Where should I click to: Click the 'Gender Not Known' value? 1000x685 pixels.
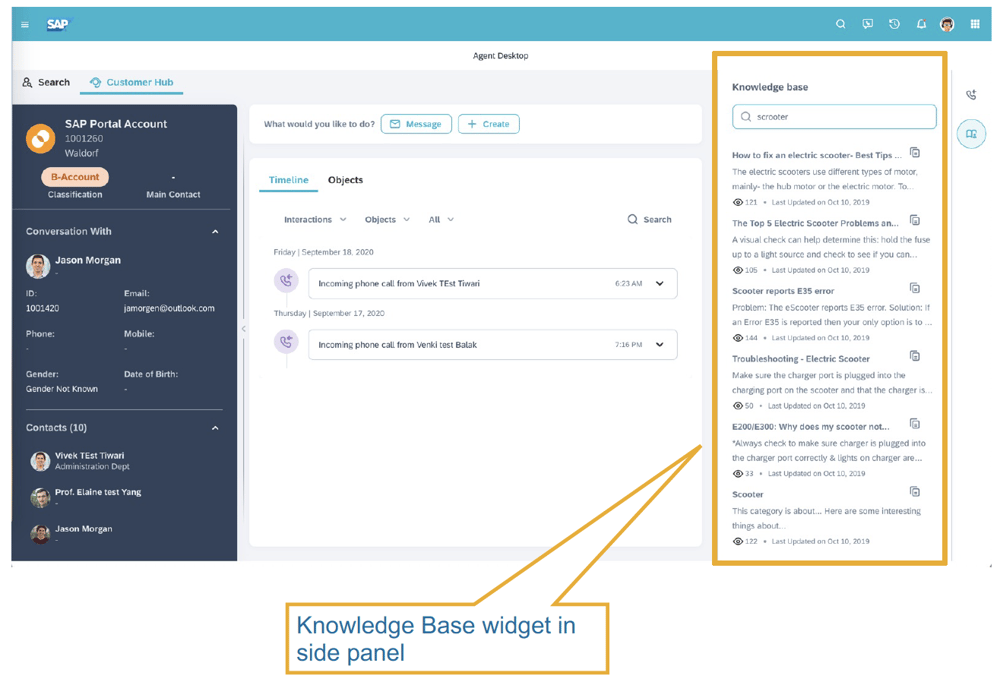point(62,389)
